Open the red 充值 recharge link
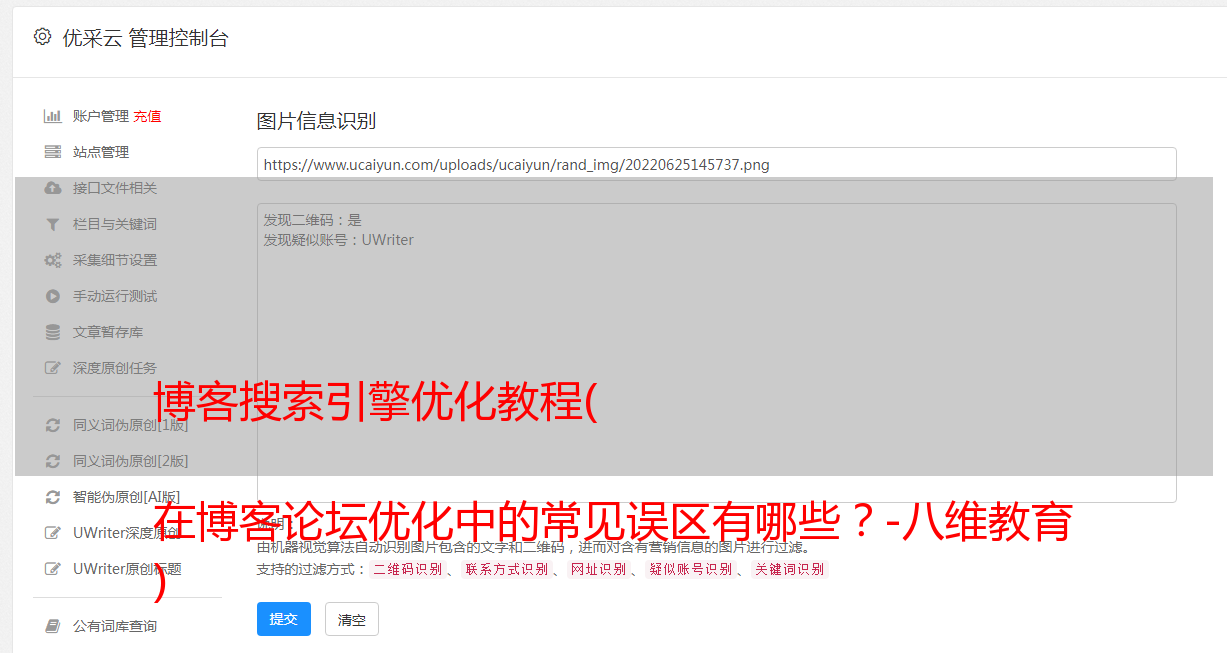The height and width of the screenshot is (653, 1227). tap(147, 116)
